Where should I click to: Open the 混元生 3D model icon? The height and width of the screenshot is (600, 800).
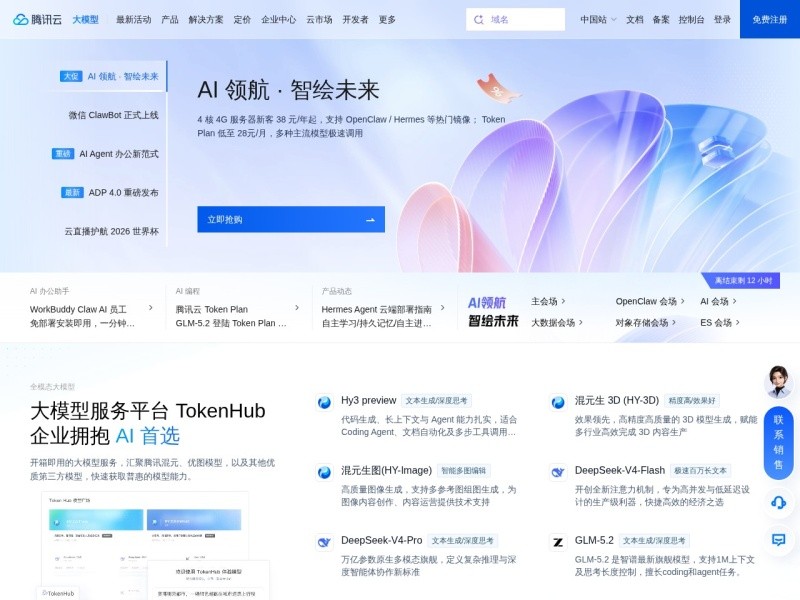coord(558,403)
